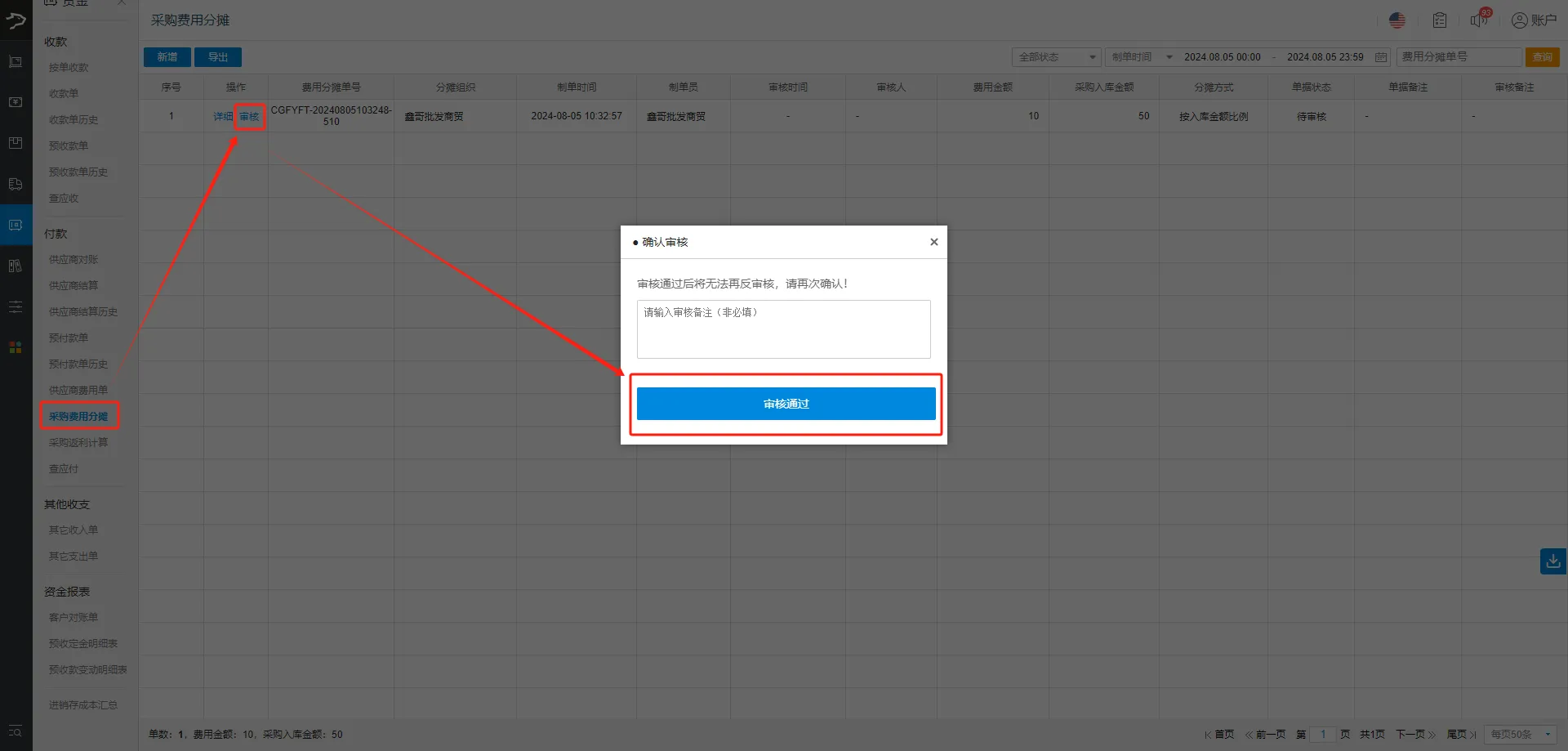Click the audit remark text area
This screenshot has width=1568, height=751.
[x=783, y=329]
